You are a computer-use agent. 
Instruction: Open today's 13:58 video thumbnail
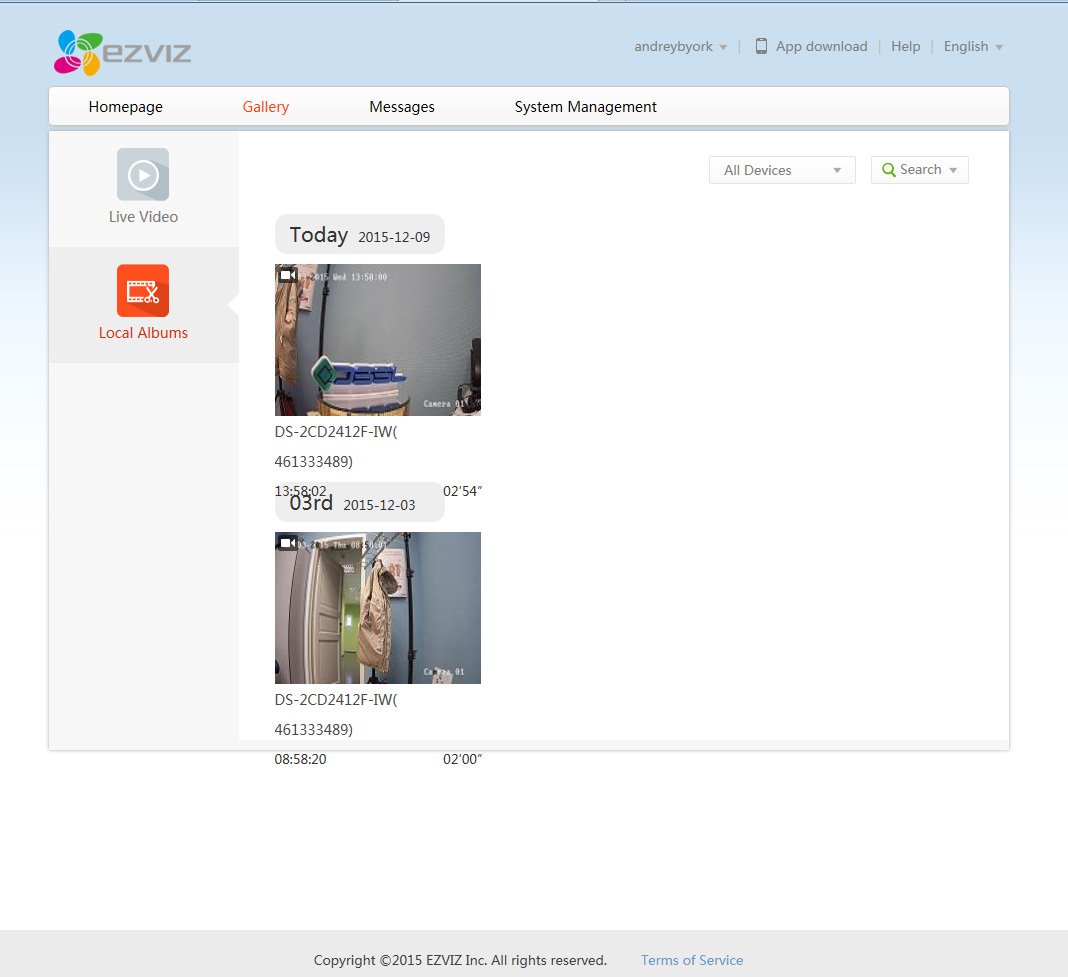[x=378, y=340]
